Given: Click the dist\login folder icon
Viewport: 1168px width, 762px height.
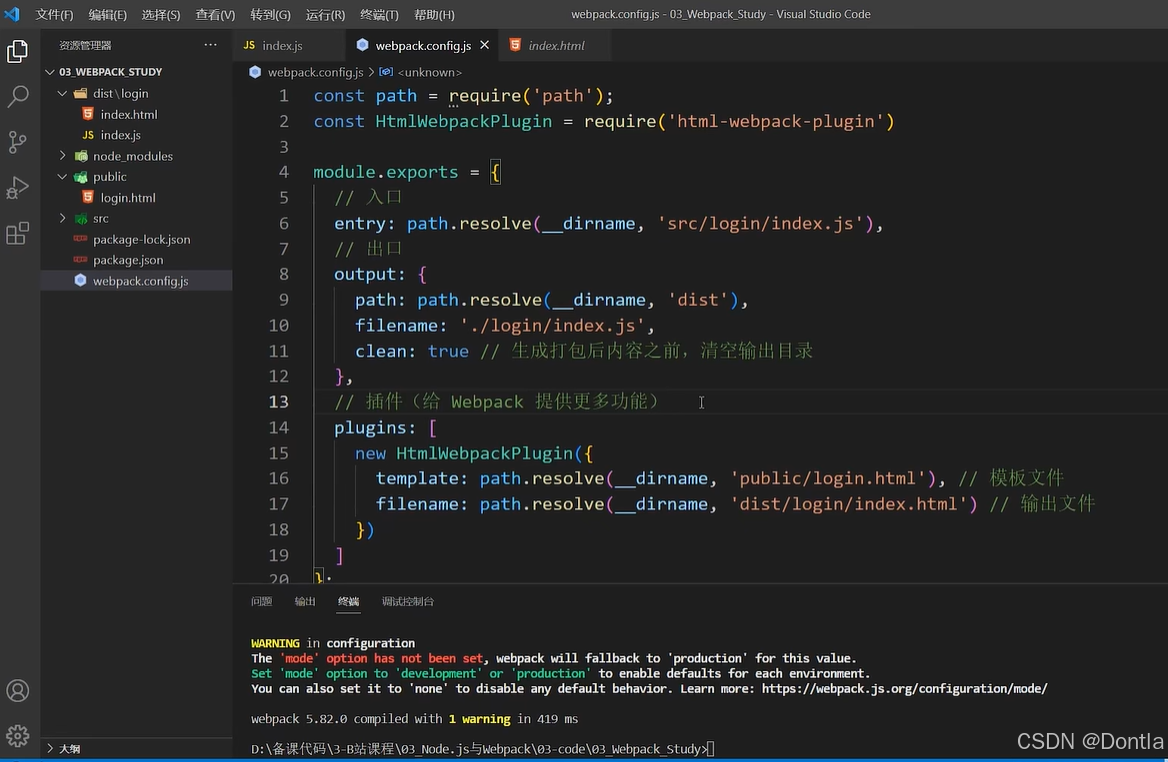Looking at the screenshot, I should (80, 93).
